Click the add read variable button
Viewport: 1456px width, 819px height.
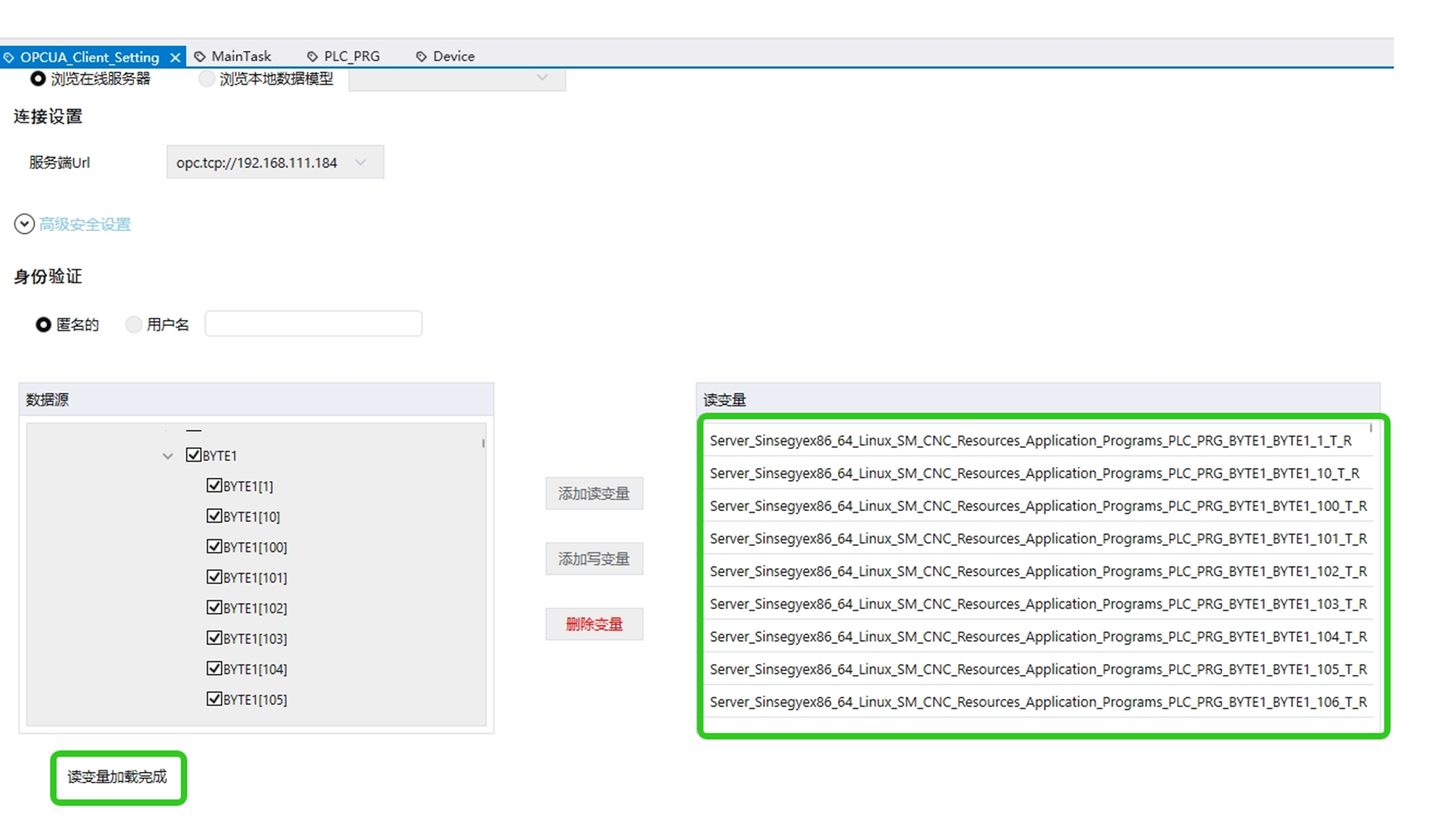[x=594, y=494]
